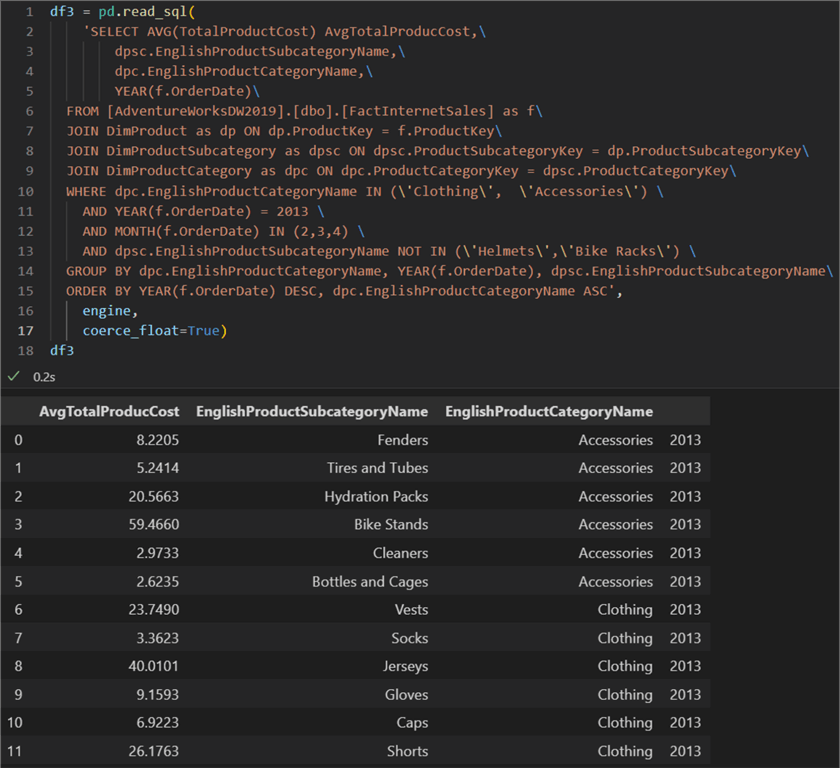Viewport: 840px width, 768px height.
Task: Click the Fenders cell in the results
Action: pos(405,439)
